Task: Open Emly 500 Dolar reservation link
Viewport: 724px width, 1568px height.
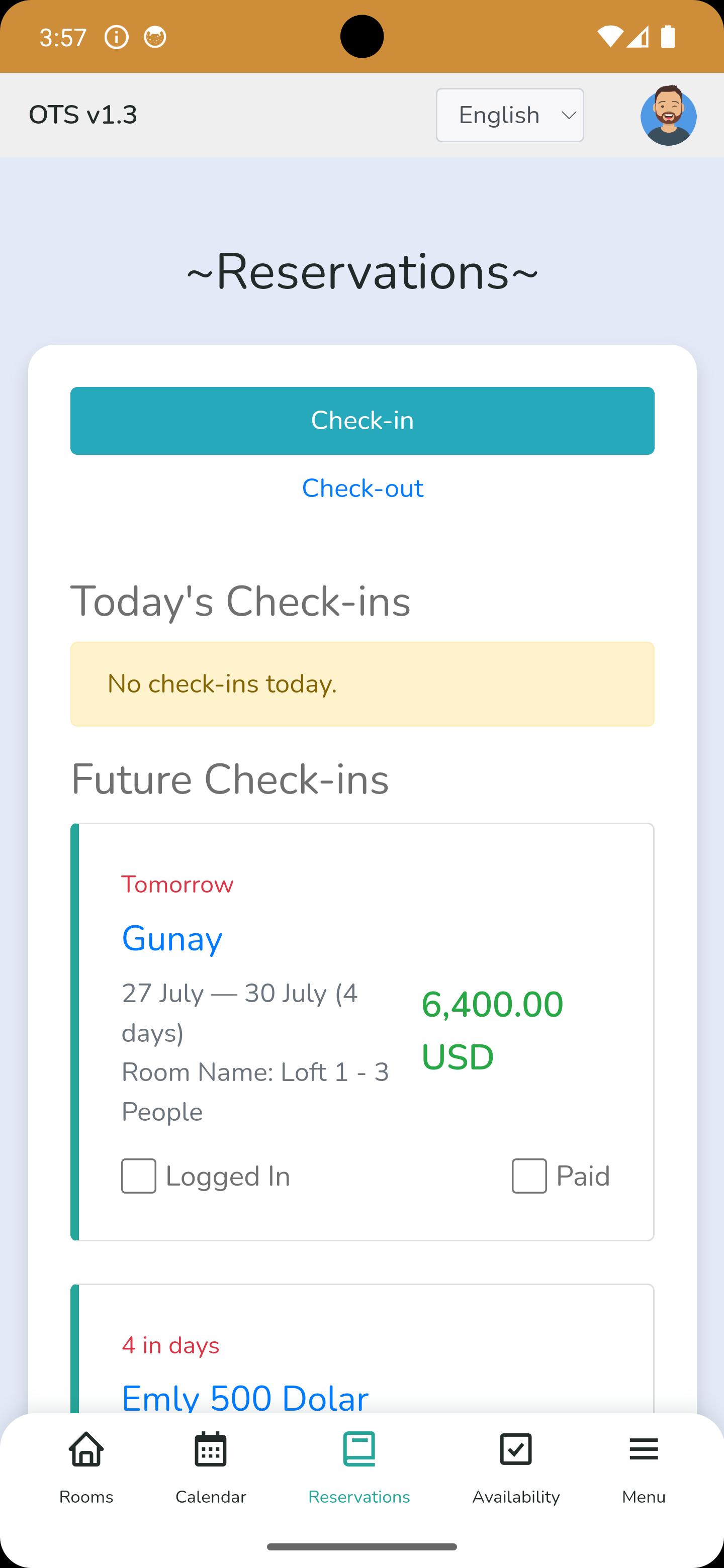Action: [x=245, y=1398]
